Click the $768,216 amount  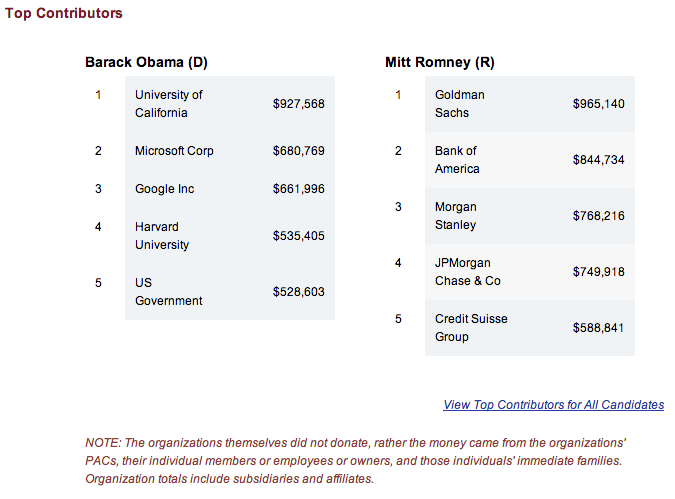coord(598,216)
